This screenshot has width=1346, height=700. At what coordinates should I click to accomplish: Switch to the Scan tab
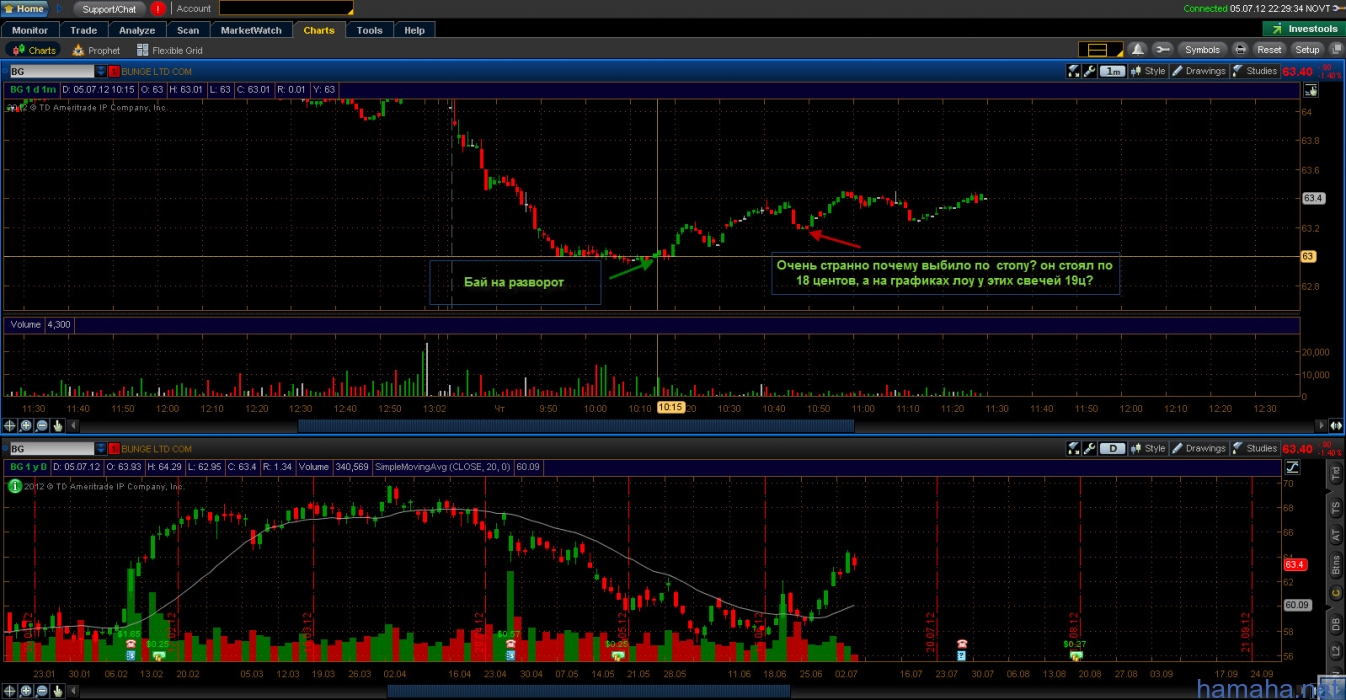tap(188, 30)
